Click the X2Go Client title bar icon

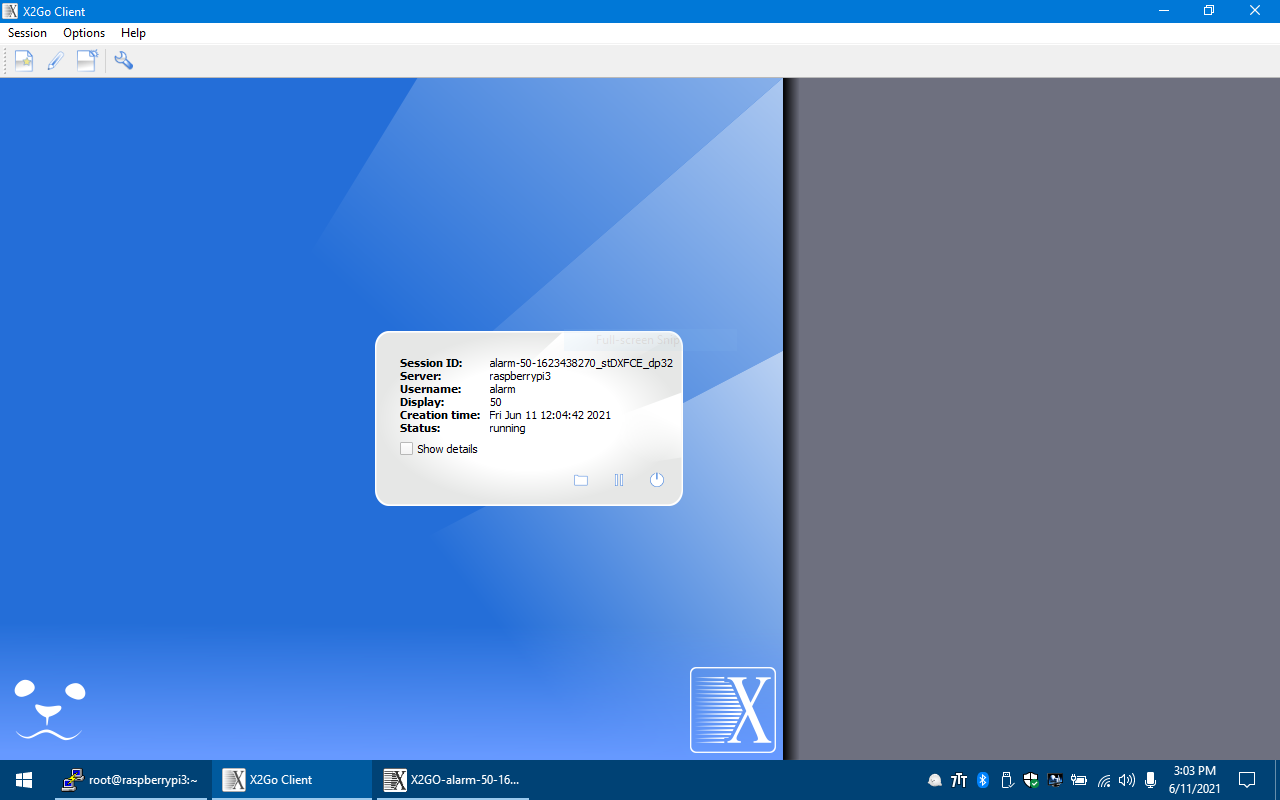coord(10,11)
